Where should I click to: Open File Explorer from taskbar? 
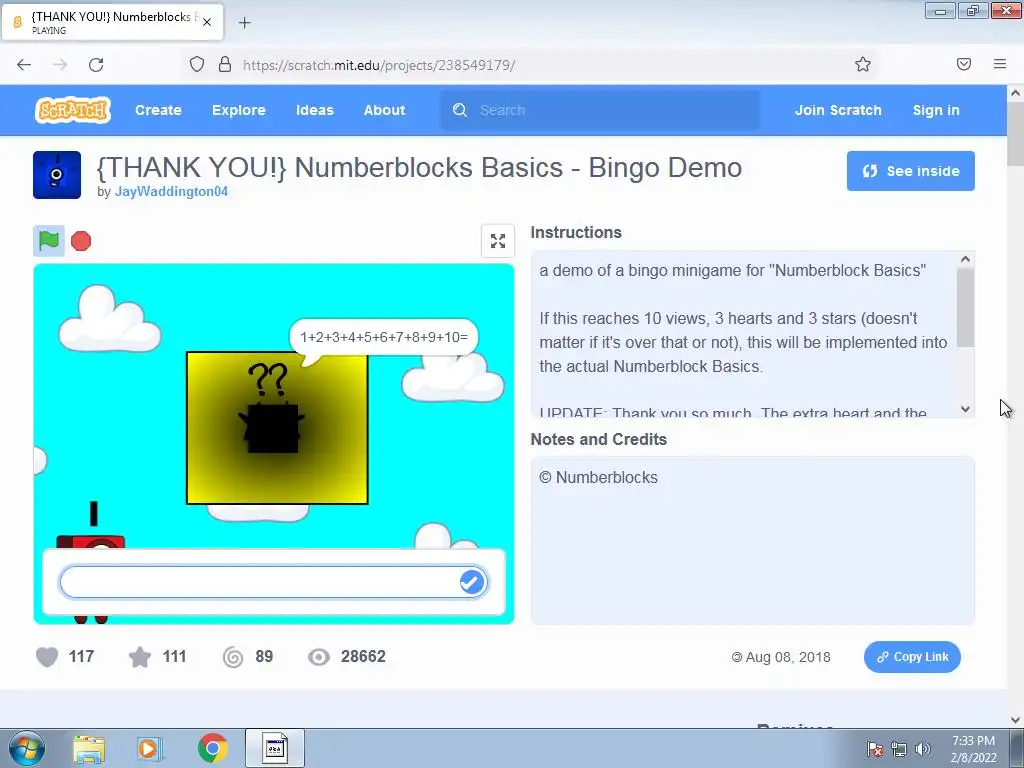click(x=89, y=748)
